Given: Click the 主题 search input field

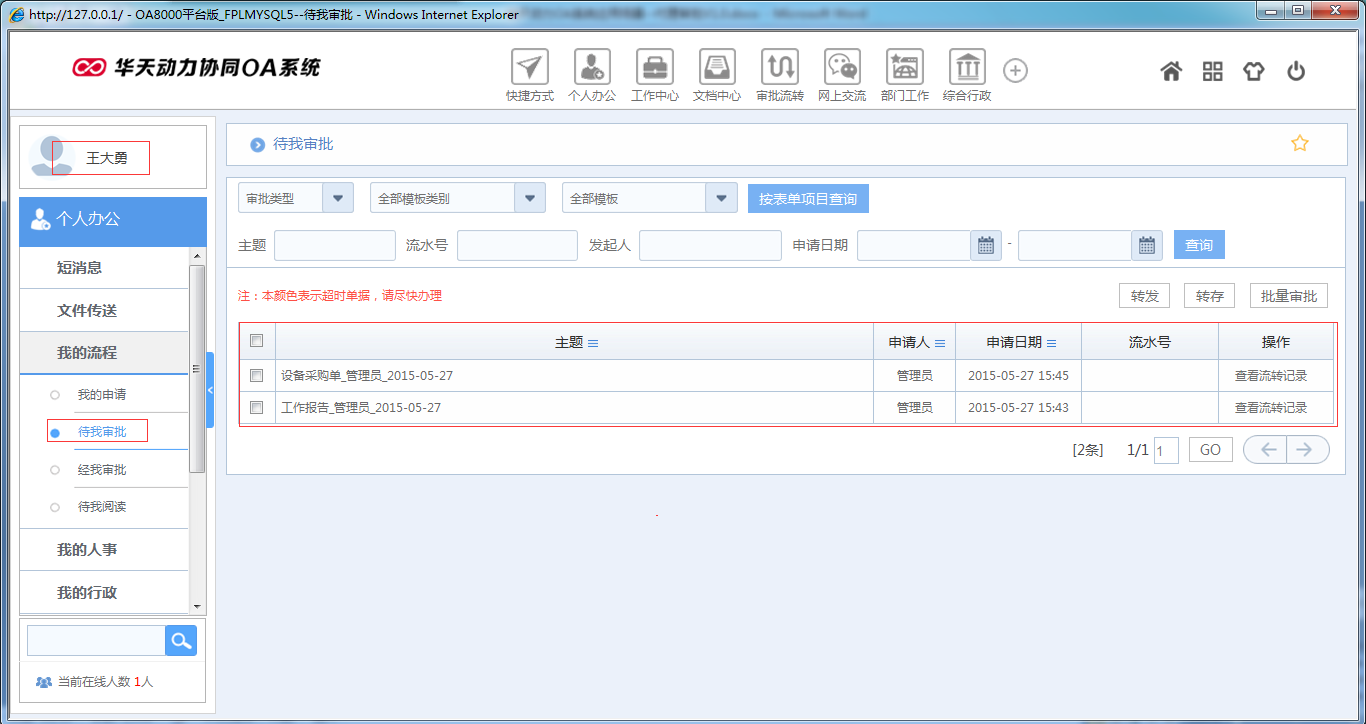Looking at the screenshot, I should coord(335,245).
